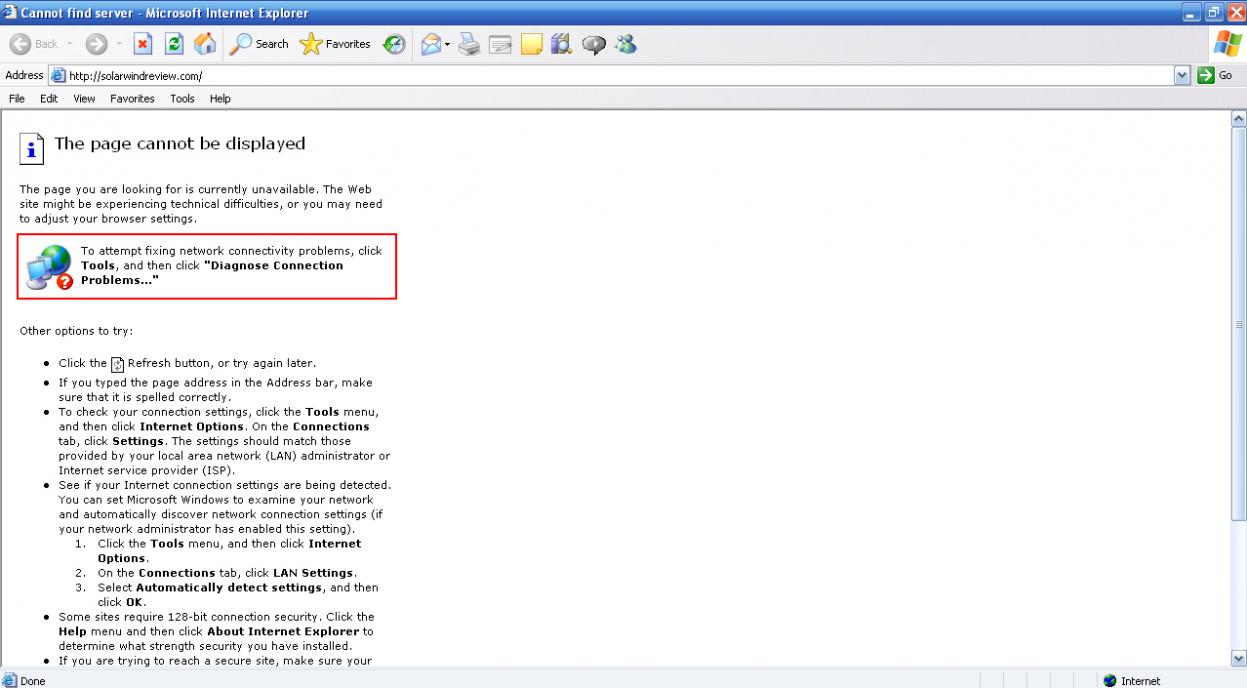Open the Search pane from toolbar
Image resolution: width=1247 pixels, height=688 pixels.
tap(259, 44)
